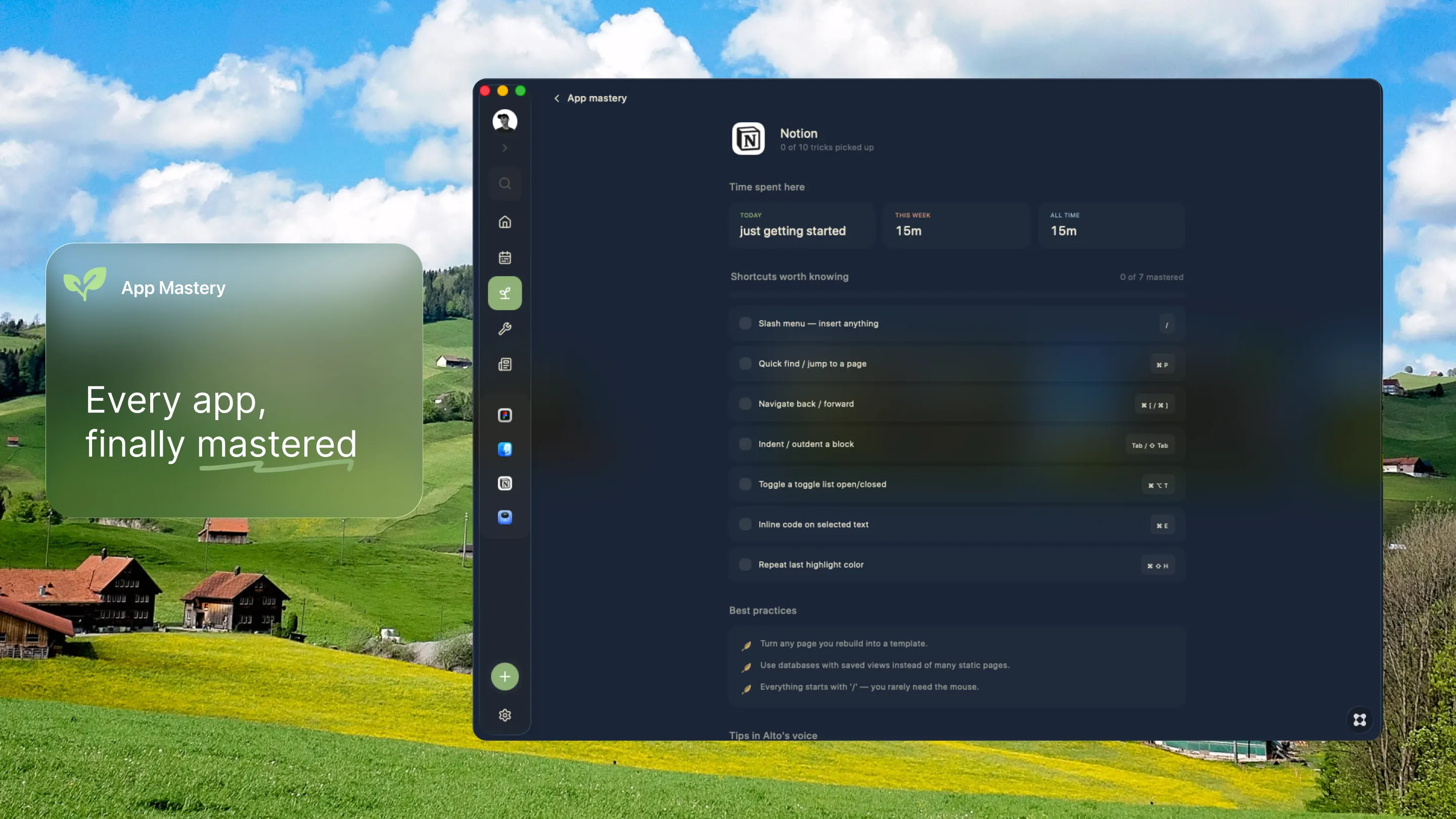Viewport: 1456px width, 819px height.
Task: Click the floating command icon at the bottom right of the window
Action: coord(1359,719)
